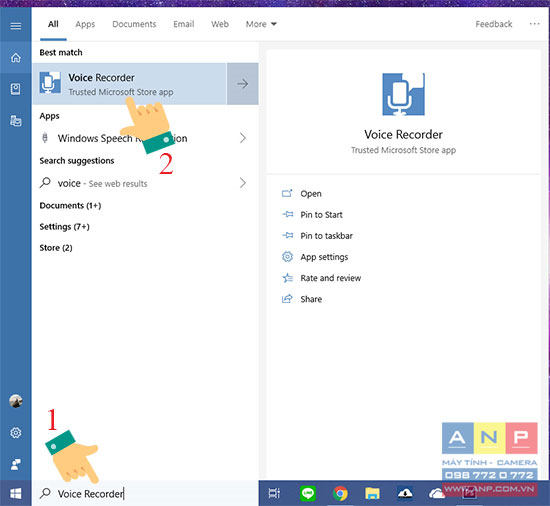Expand Store (2) results group

click(x=56, y=248)
